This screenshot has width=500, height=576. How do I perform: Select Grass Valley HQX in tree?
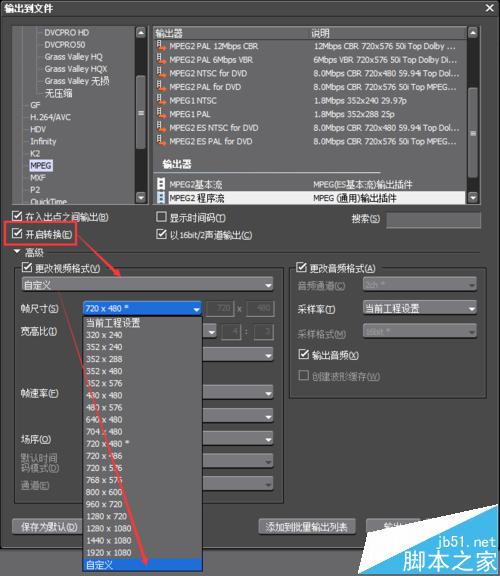(x=76, y=69)
